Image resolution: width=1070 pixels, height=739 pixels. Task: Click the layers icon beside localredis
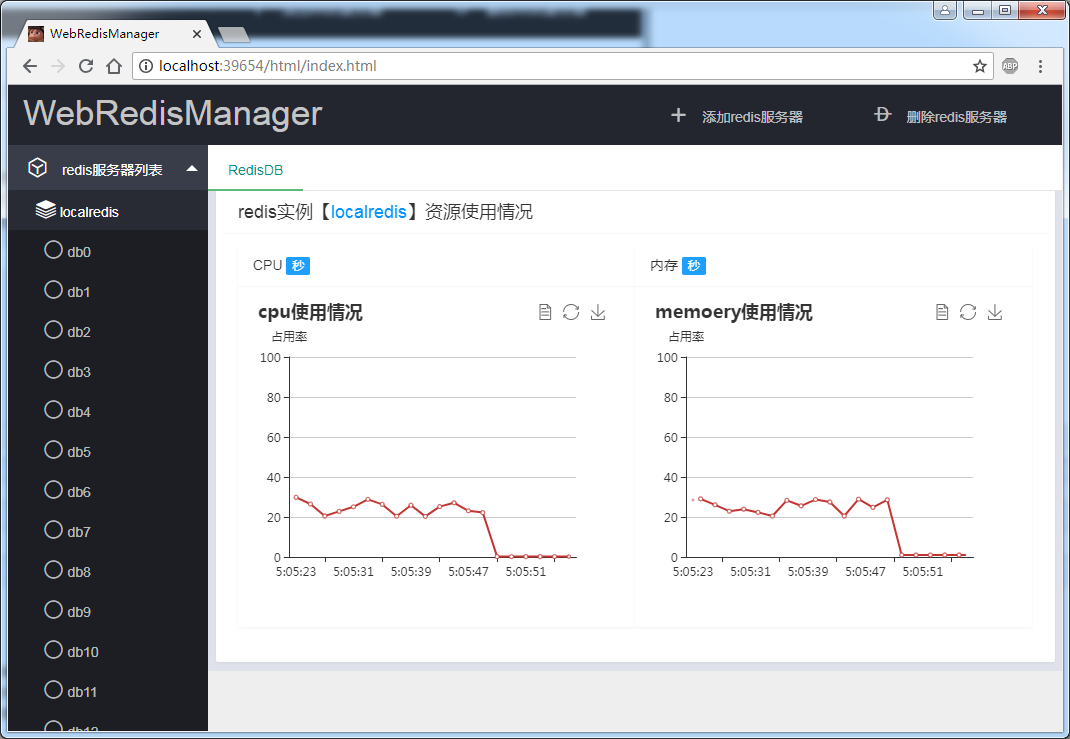pyautogui.click(x=46, y=209)
